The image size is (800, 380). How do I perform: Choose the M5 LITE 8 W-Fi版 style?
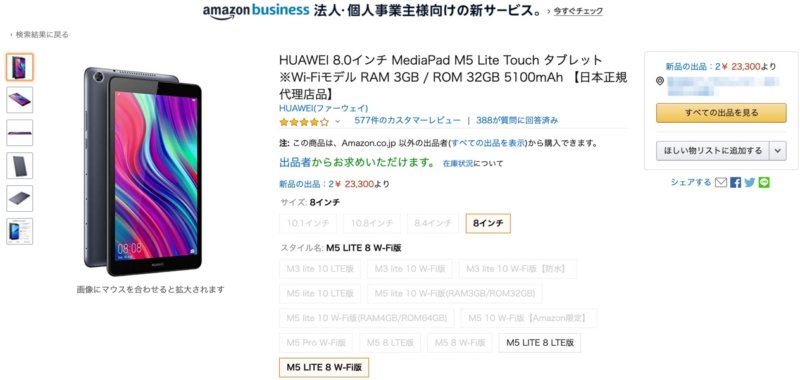324,367
